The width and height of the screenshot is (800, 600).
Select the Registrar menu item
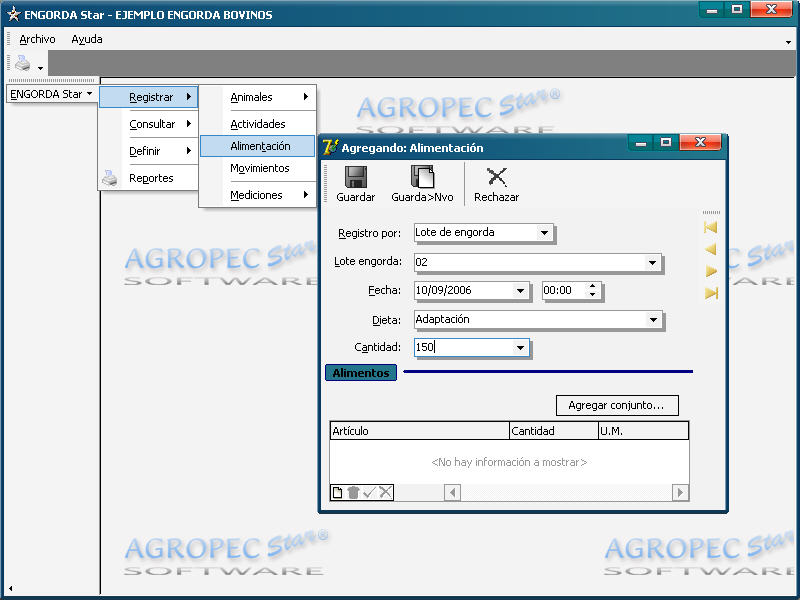tap(148, 97)
